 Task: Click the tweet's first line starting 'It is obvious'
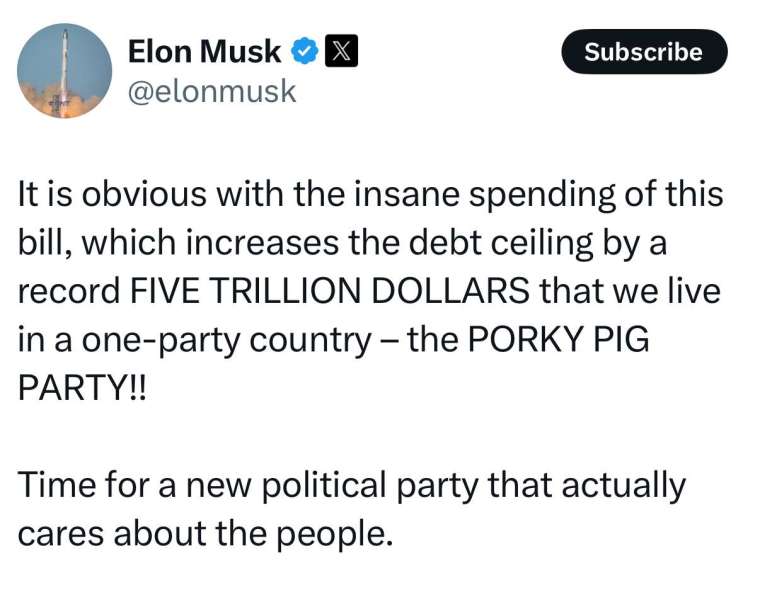[x=371, y=194]
